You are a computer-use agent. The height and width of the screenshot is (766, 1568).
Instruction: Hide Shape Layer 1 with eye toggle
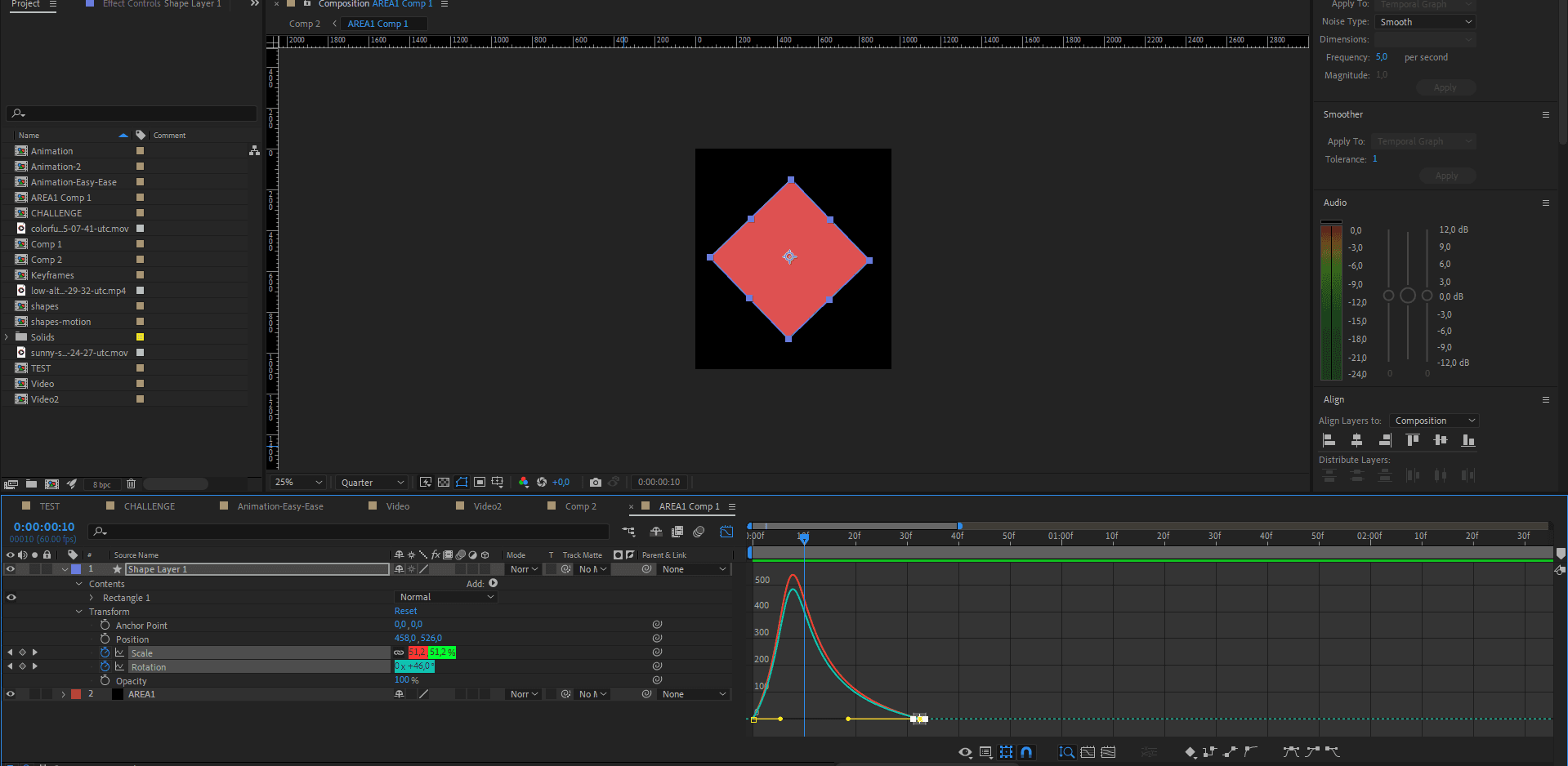(x=11, y=569)
